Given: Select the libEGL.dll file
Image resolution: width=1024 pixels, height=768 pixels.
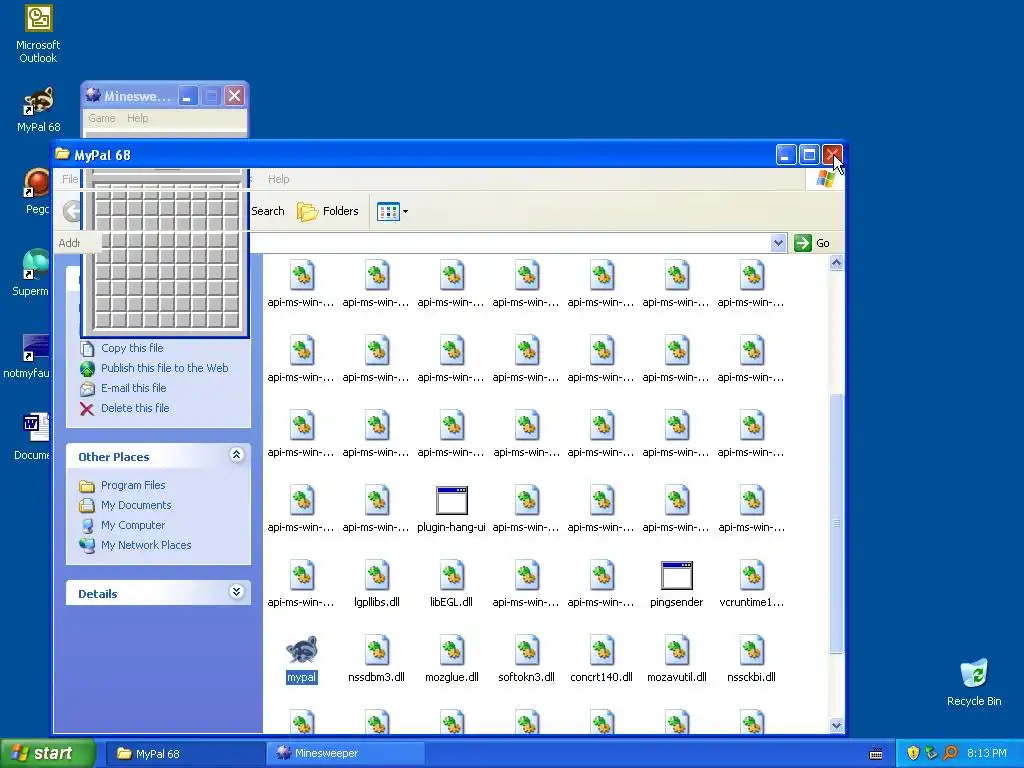Looking at the screenshot, I should pos(451,584).
